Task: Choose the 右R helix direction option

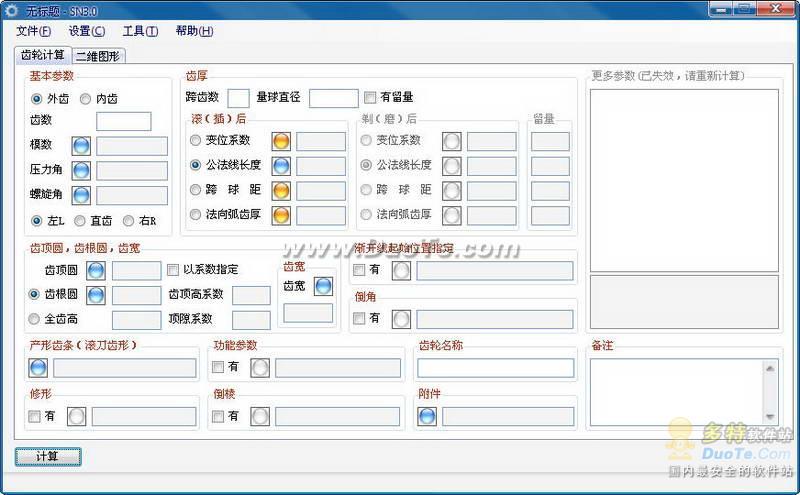Action: coord(128,221)
